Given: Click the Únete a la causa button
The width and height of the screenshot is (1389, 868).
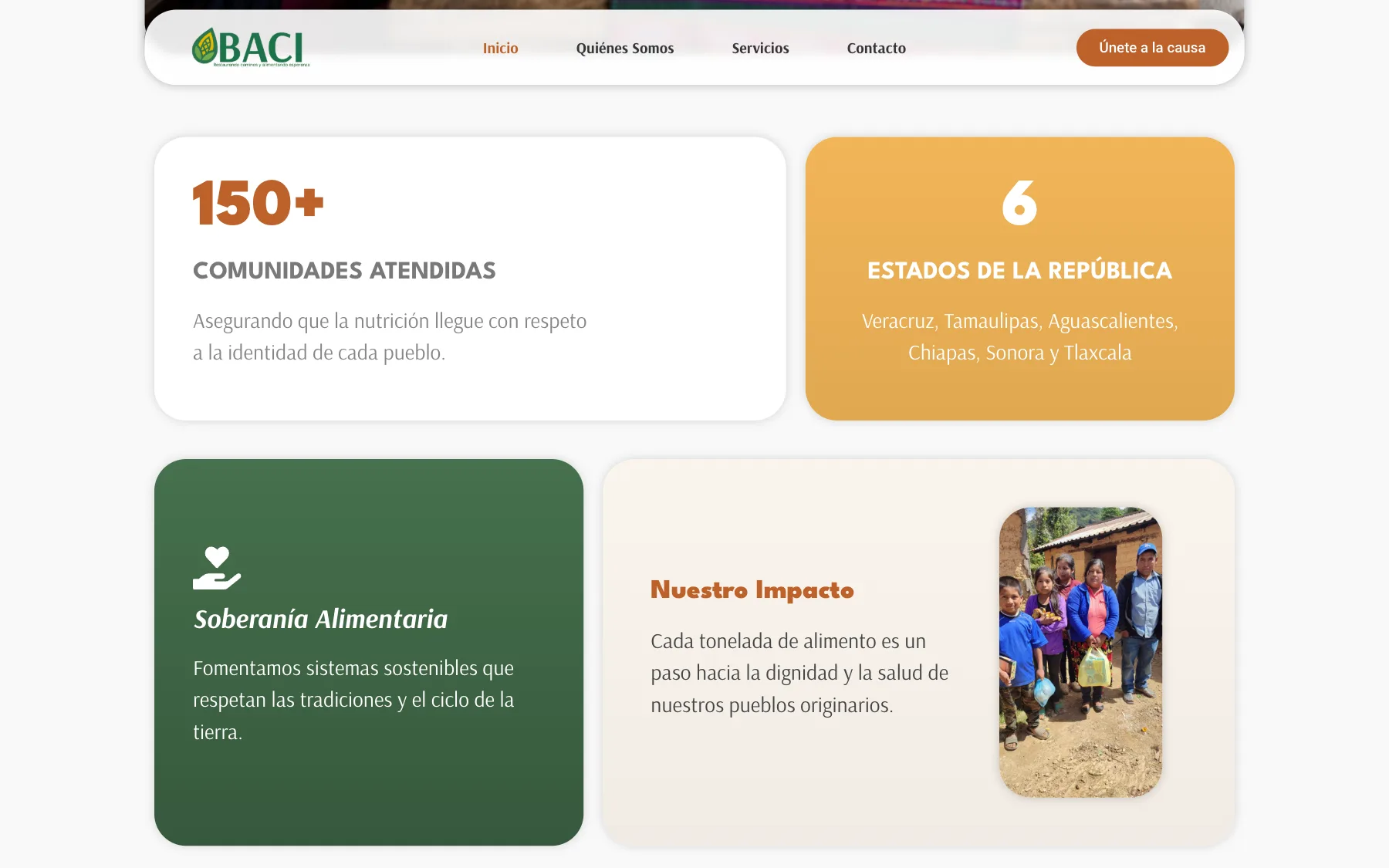Looking at the screenshot, I should pos(1152,48).
